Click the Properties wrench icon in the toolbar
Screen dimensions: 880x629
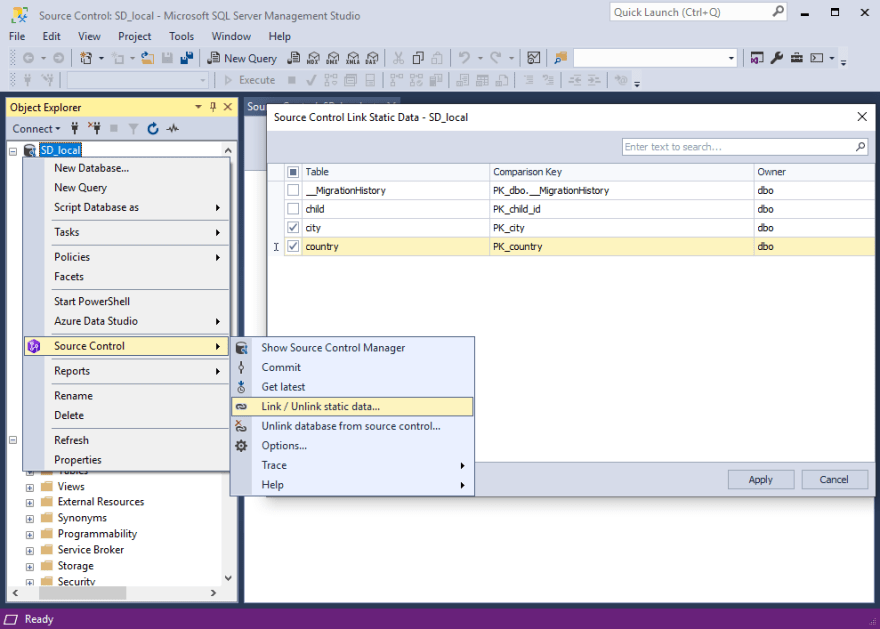point(777,58)
